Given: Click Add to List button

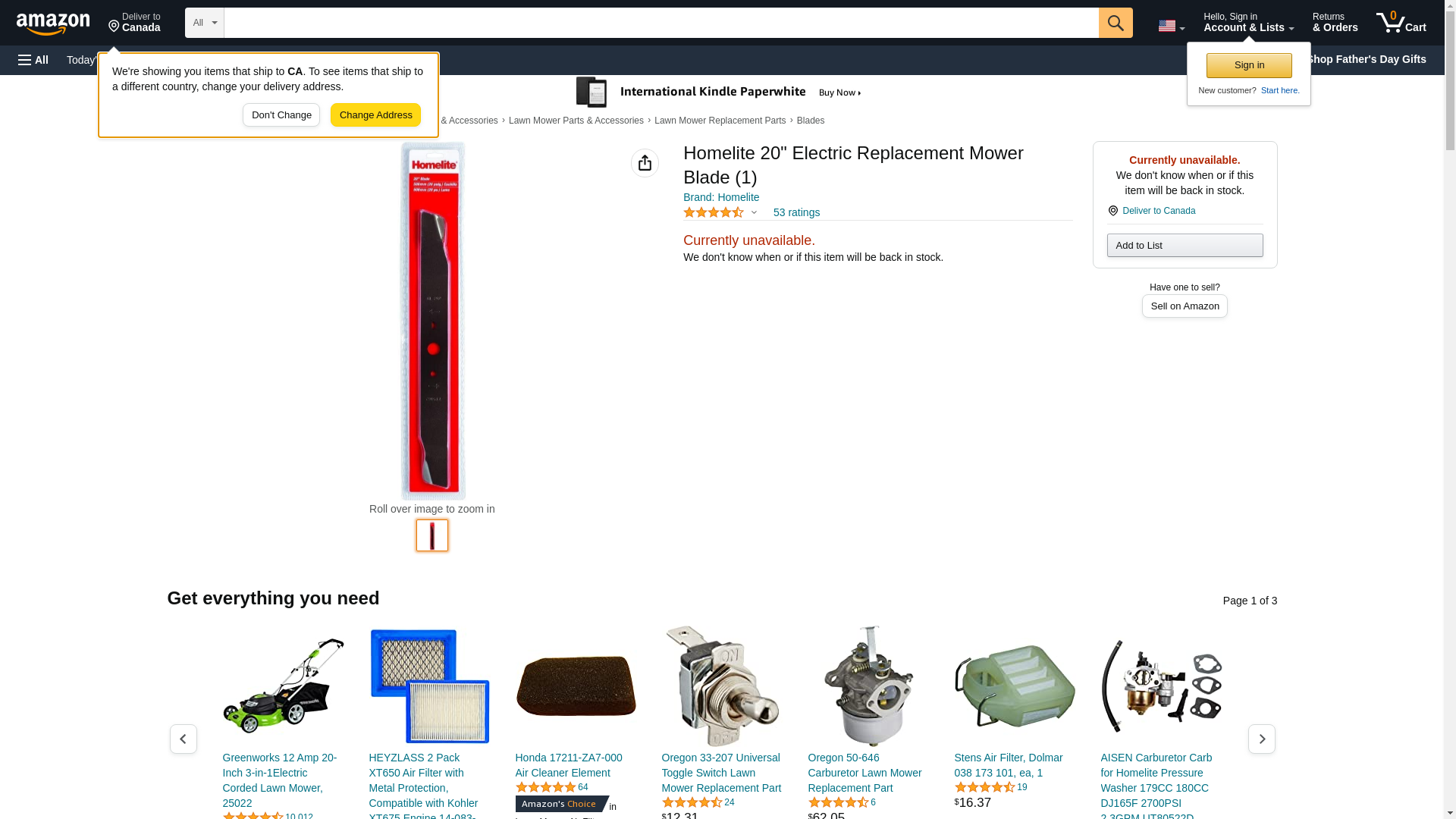Looking at the screenshot, I should 1185,245.
